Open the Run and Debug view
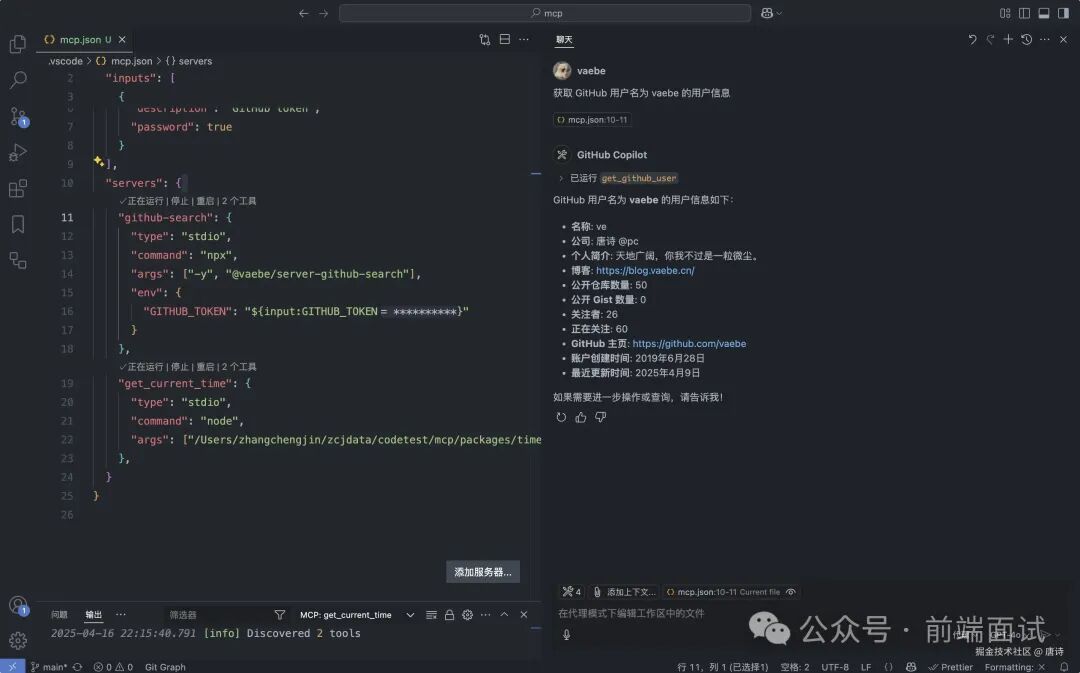Screen dimensions: 1080x673 (x=18, y=152)
